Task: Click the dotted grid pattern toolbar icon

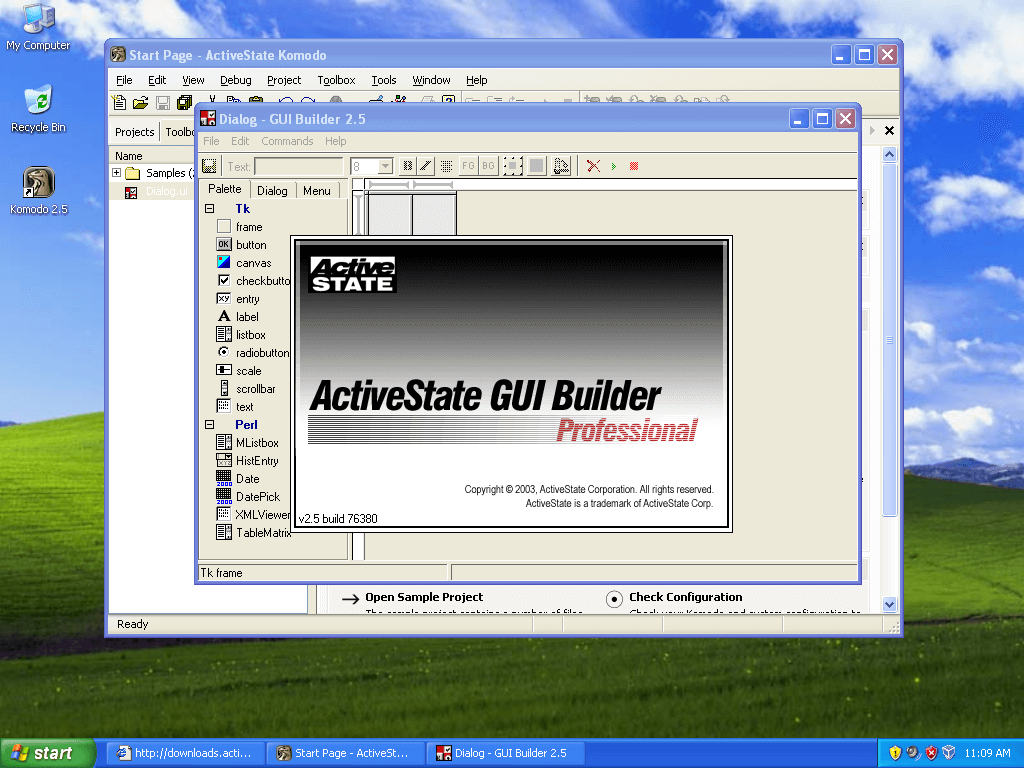Action: click(x=447, y=166)
